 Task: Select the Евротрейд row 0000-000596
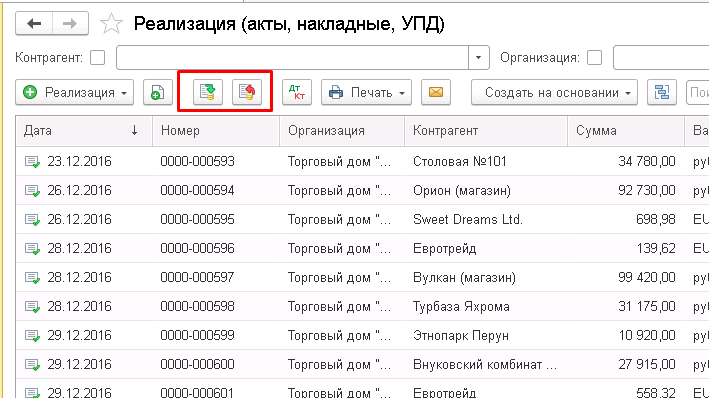click(x=444, y=248)
